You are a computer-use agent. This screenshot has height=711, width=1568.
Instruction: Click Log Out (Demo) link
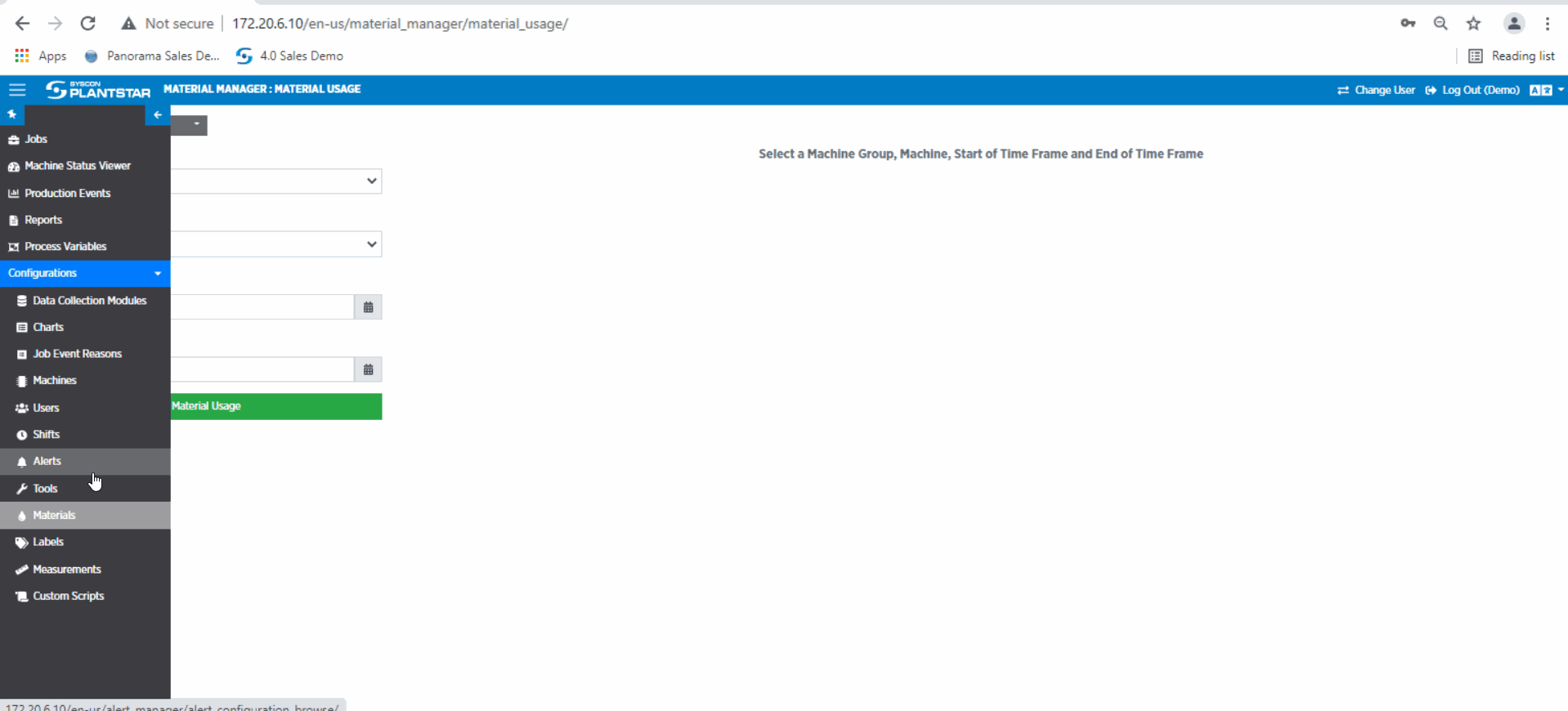pyautogui.click(x=1472, y=90)
